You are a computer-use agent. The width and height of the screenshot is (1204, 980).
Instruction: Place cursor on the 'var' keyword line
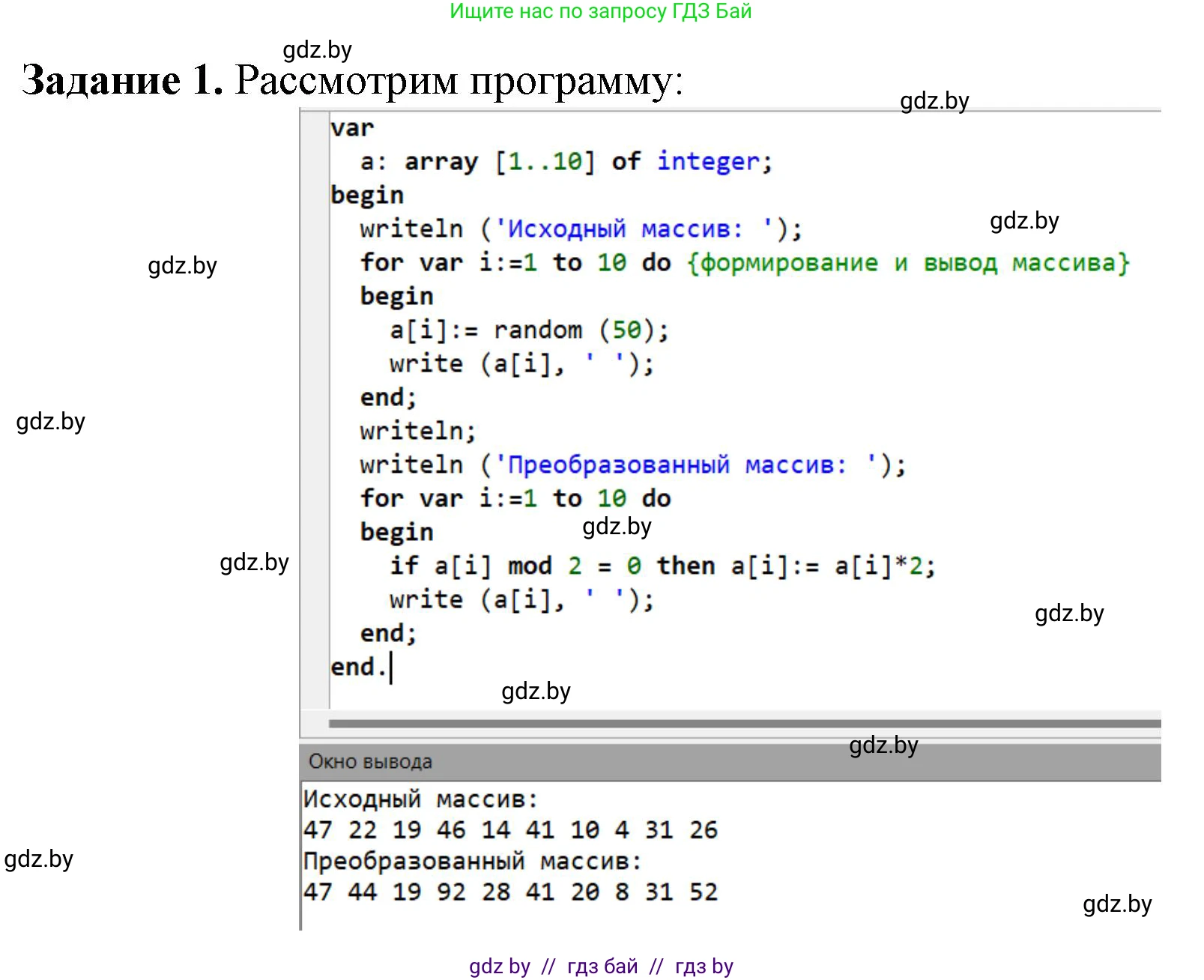pos(352,128)
